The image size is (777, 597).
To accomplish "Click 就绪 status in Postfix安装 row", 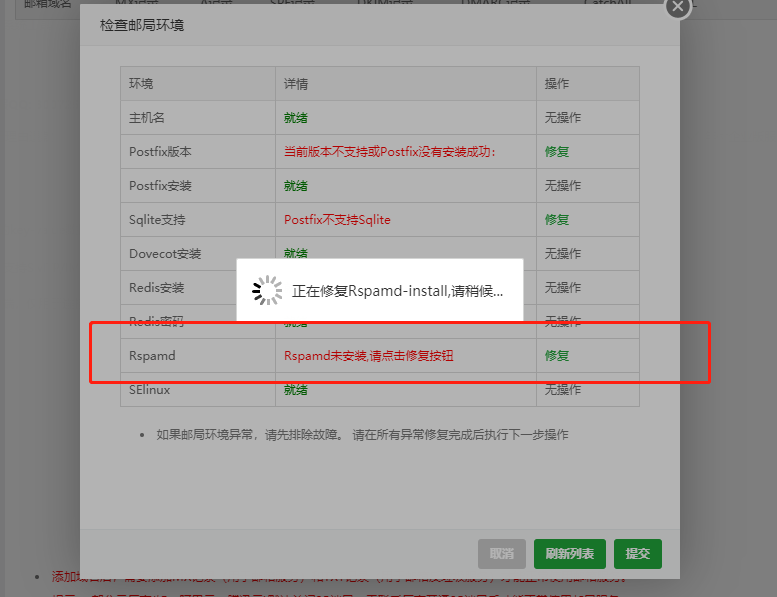I will (295, 186).
